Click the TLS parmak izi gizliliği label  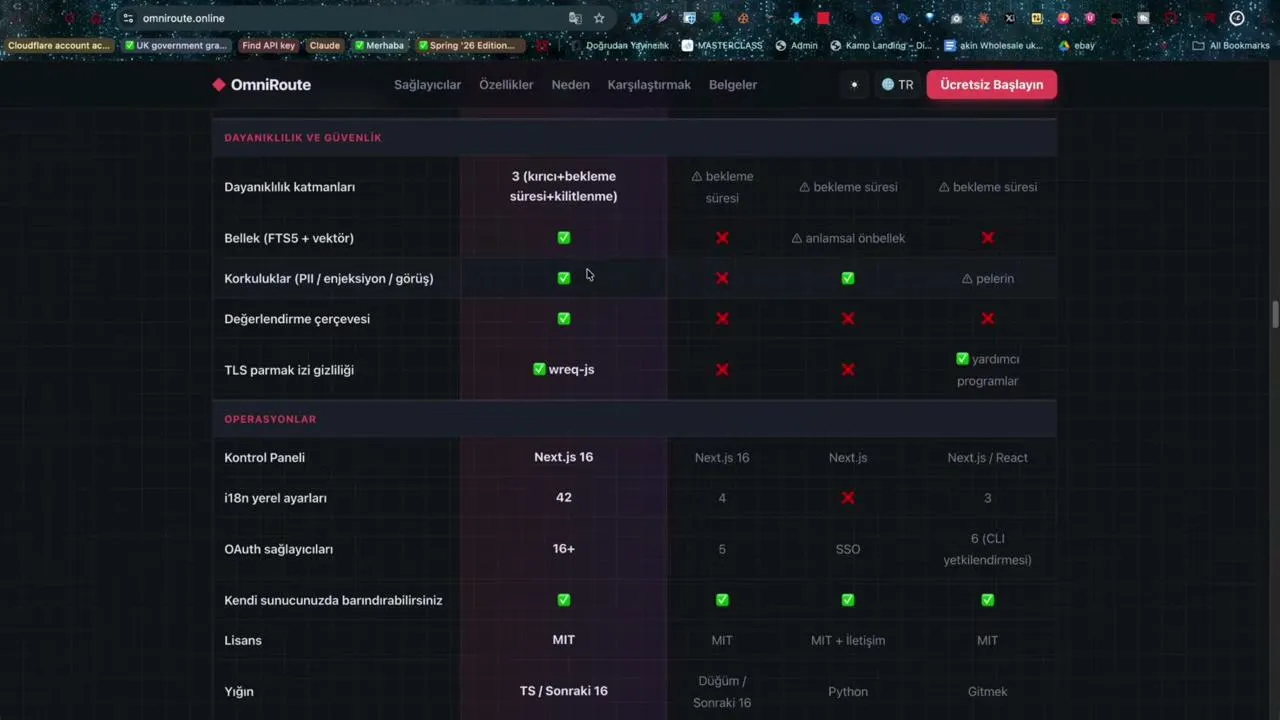click(x=289, y=370)
